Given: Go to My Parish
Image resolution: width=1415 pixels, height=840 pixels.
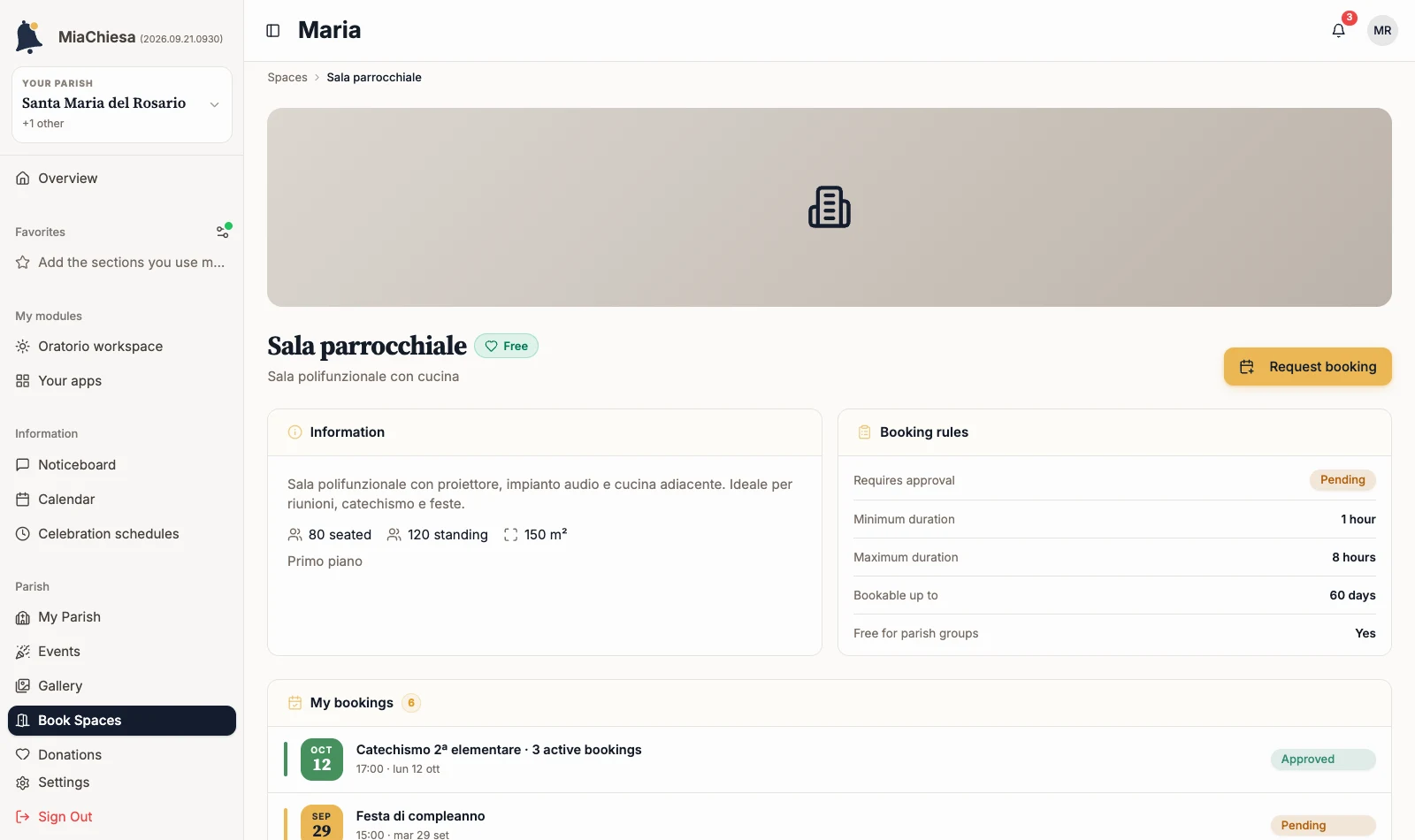Looking at the screenshot, I should (122, 617).
